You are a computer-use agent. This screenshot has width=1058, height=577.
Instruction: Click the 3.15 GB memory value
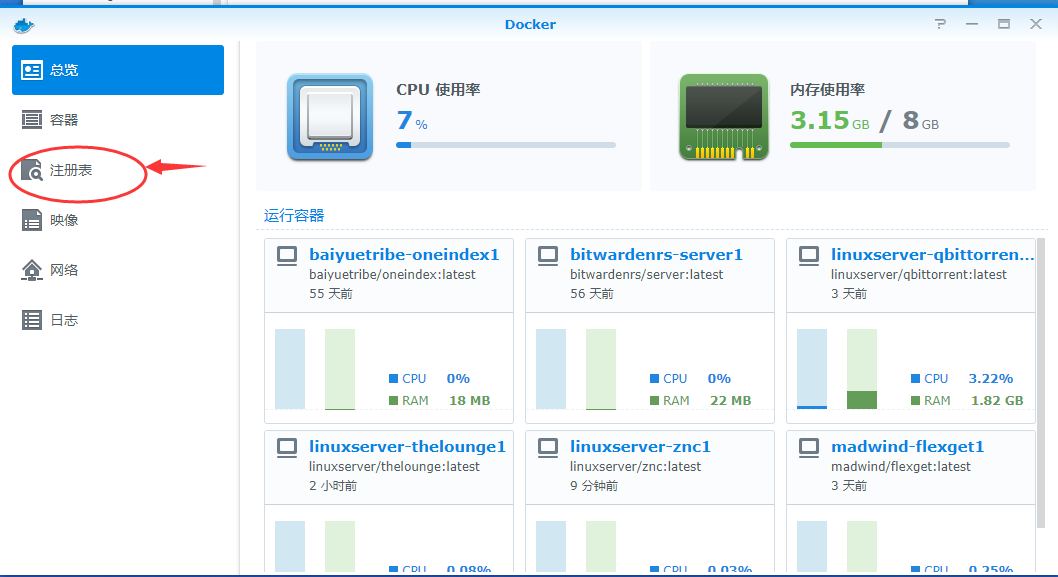click(829, 121)
